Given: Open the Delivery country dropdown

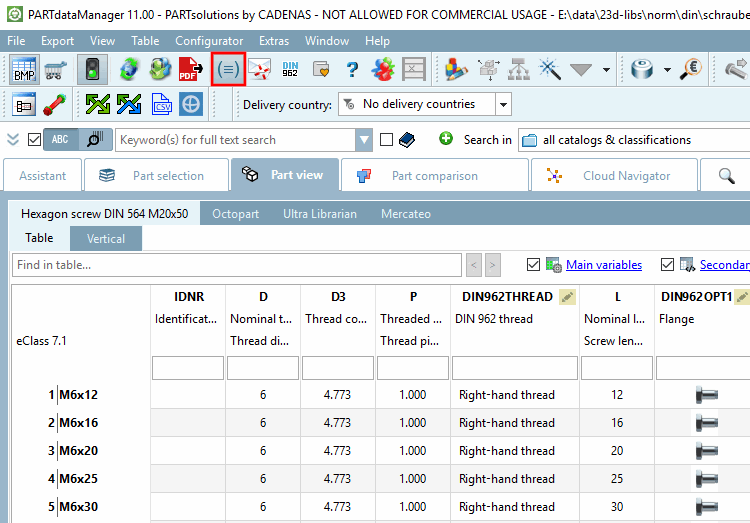Looking at the screenshot, I should point(503,104).
